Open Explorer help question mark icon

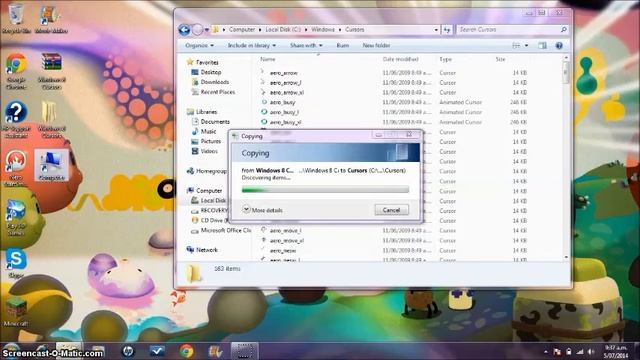559,45
